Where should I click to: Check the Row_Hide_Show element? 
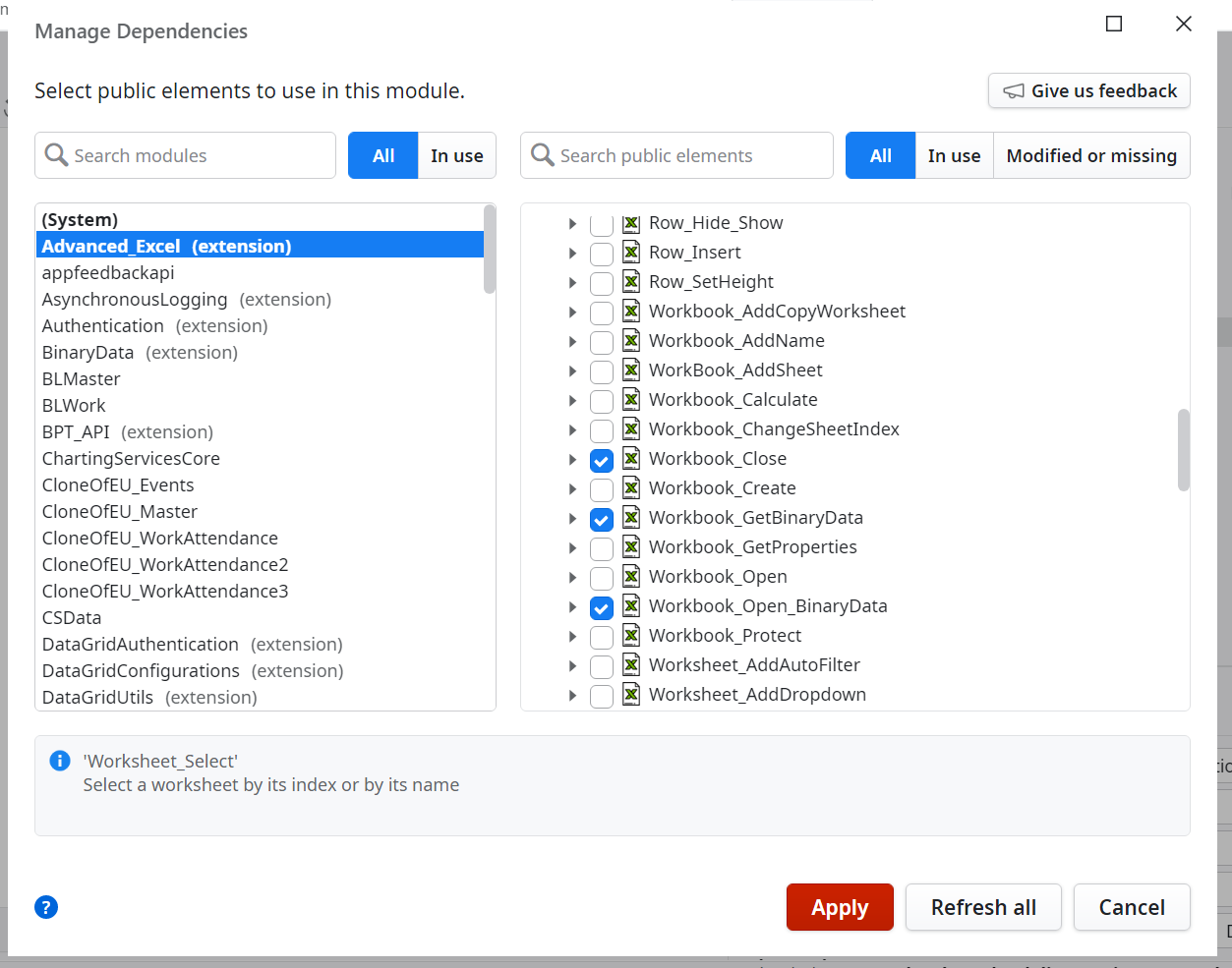pos(601,223)
